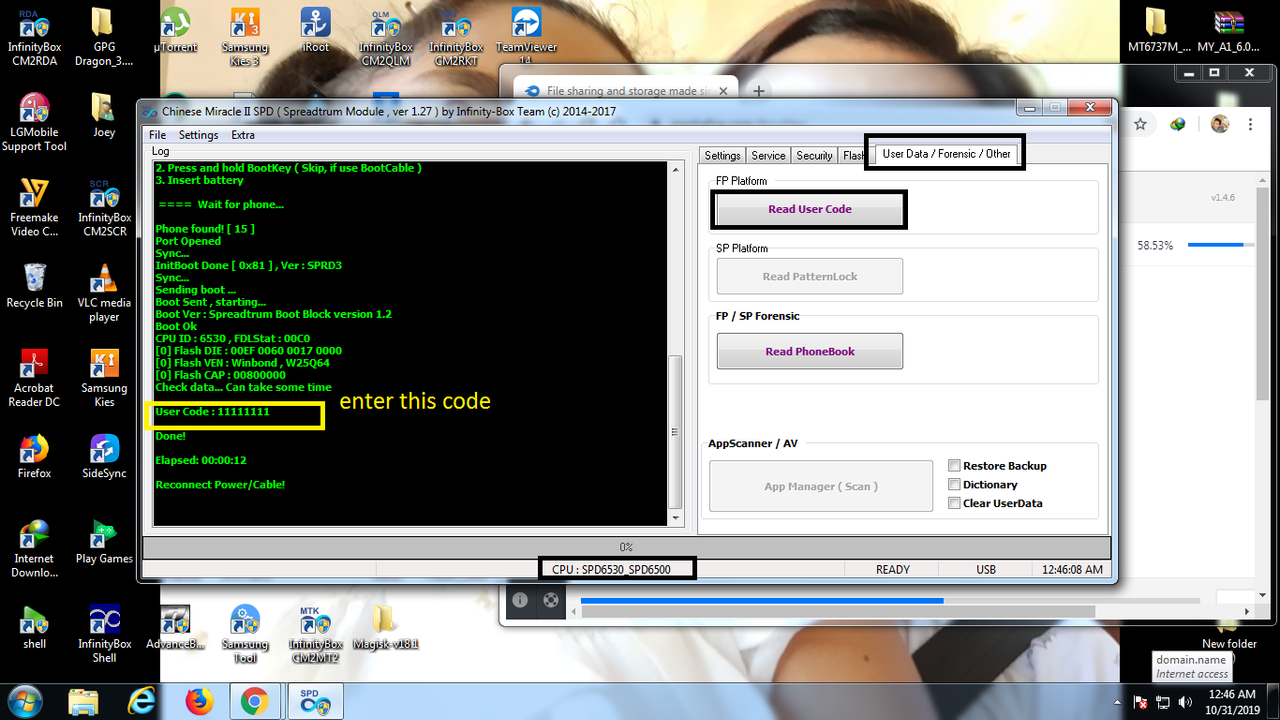Click the 0% progress bar in Chinese Miracle

pyautogui.click(x=627, y=547)
